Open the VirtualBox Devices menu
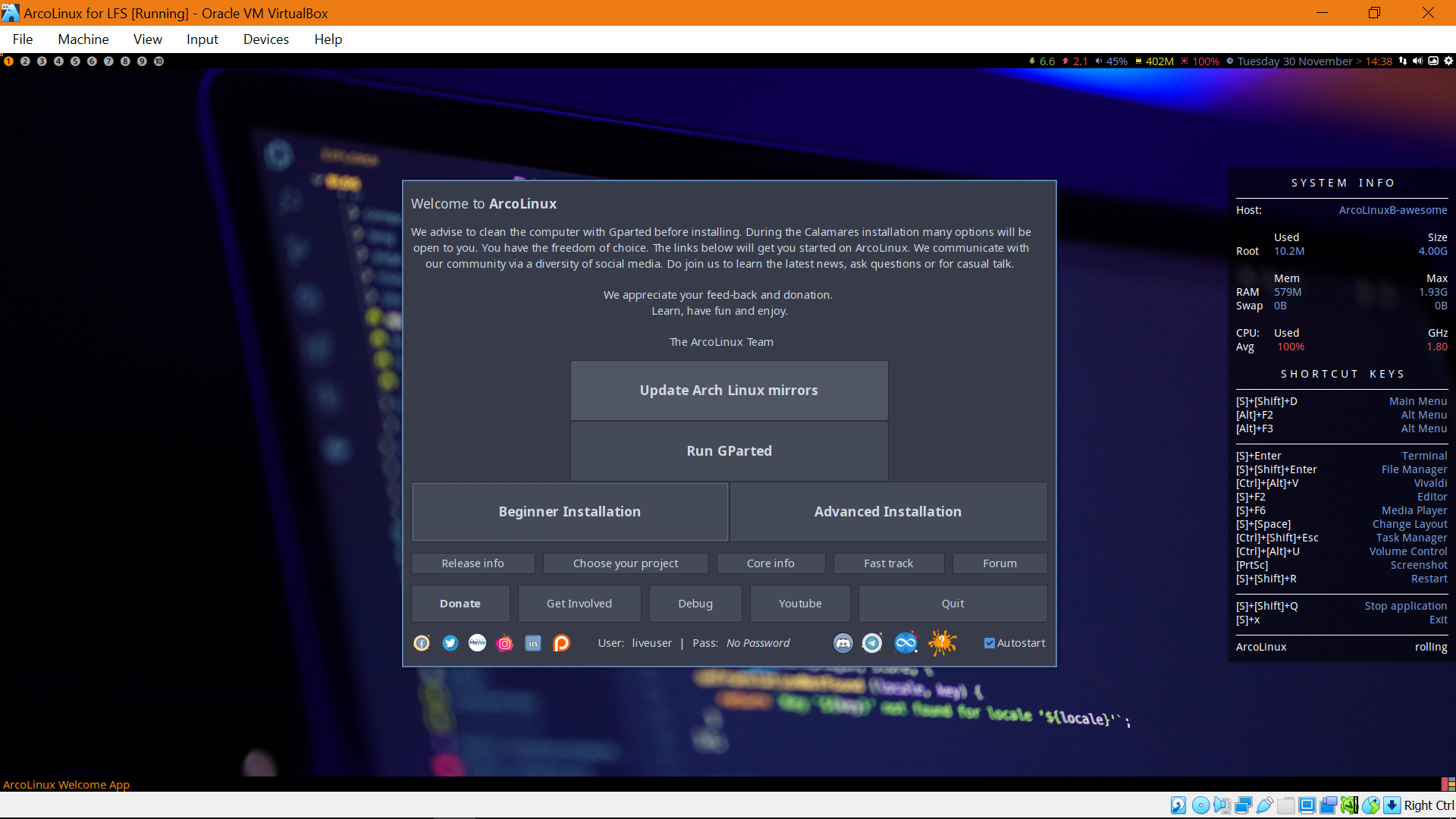The width and height of the screenshot is (1456, 819). pos(266,39)
